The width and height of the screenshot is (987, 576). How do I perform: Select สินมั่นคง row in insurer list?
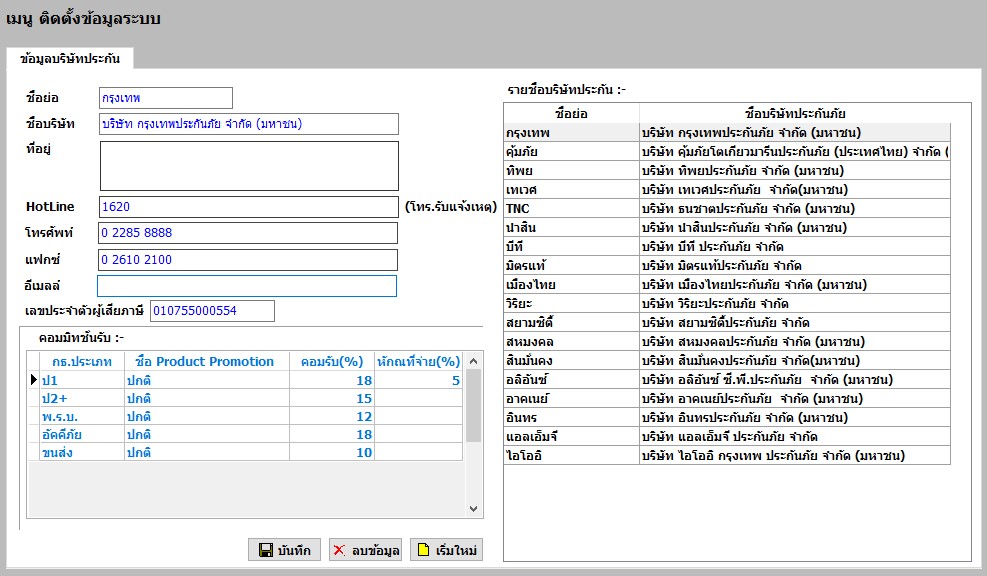(x=727, y=360)
